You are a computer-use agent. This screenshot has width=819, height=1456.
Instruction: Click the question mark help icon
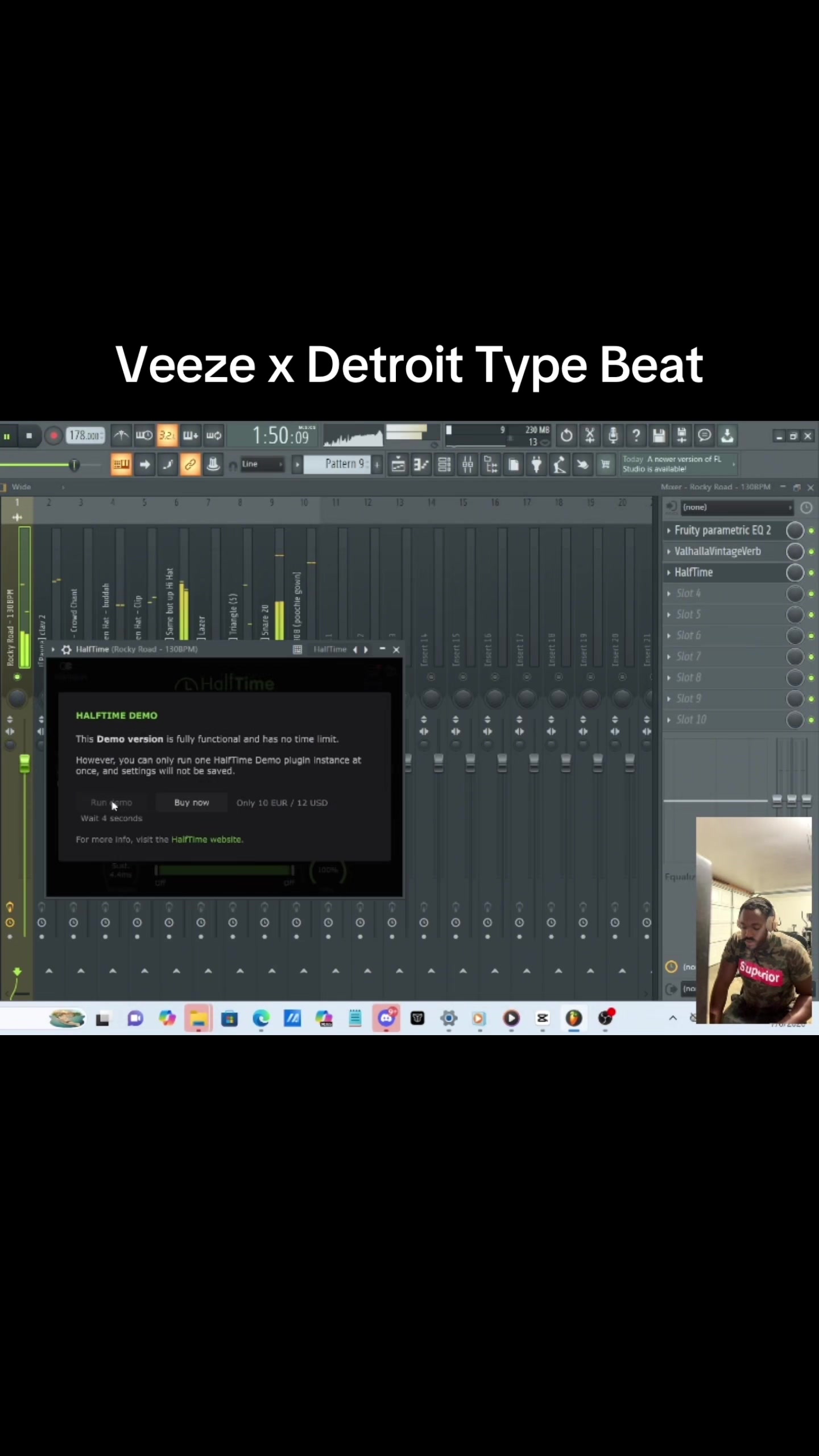(636, 436)
